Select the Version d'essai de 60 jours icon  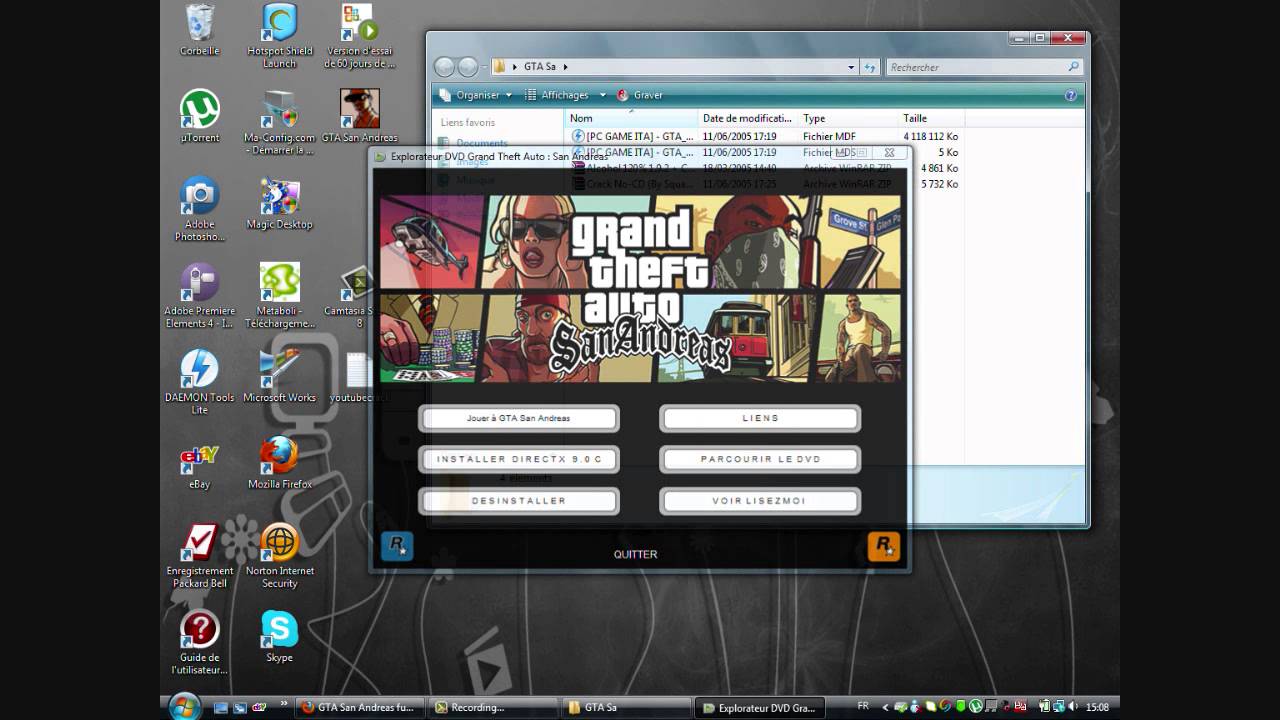359,36
